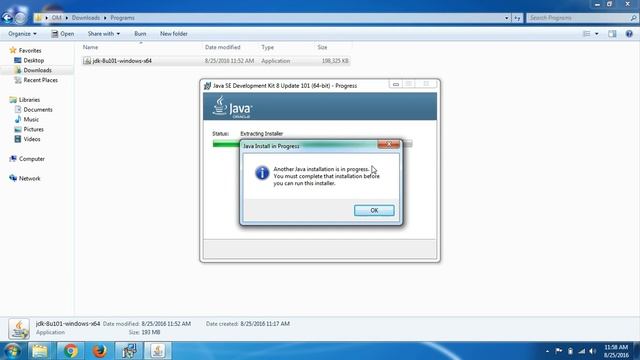
Task: Sort by Type column header
Action: (x=287, y=47)
